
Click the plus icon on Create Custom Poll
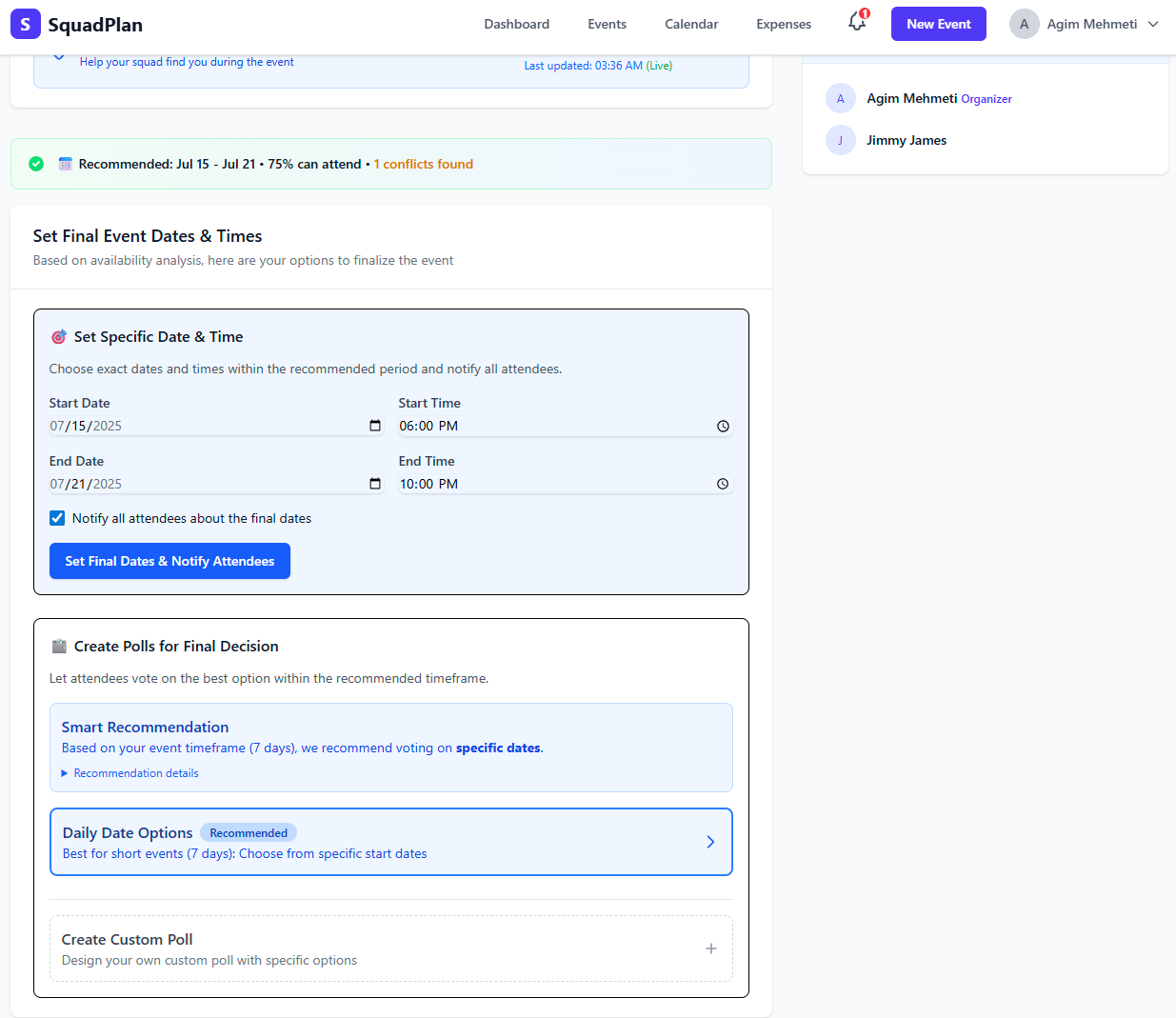[710, 948]
